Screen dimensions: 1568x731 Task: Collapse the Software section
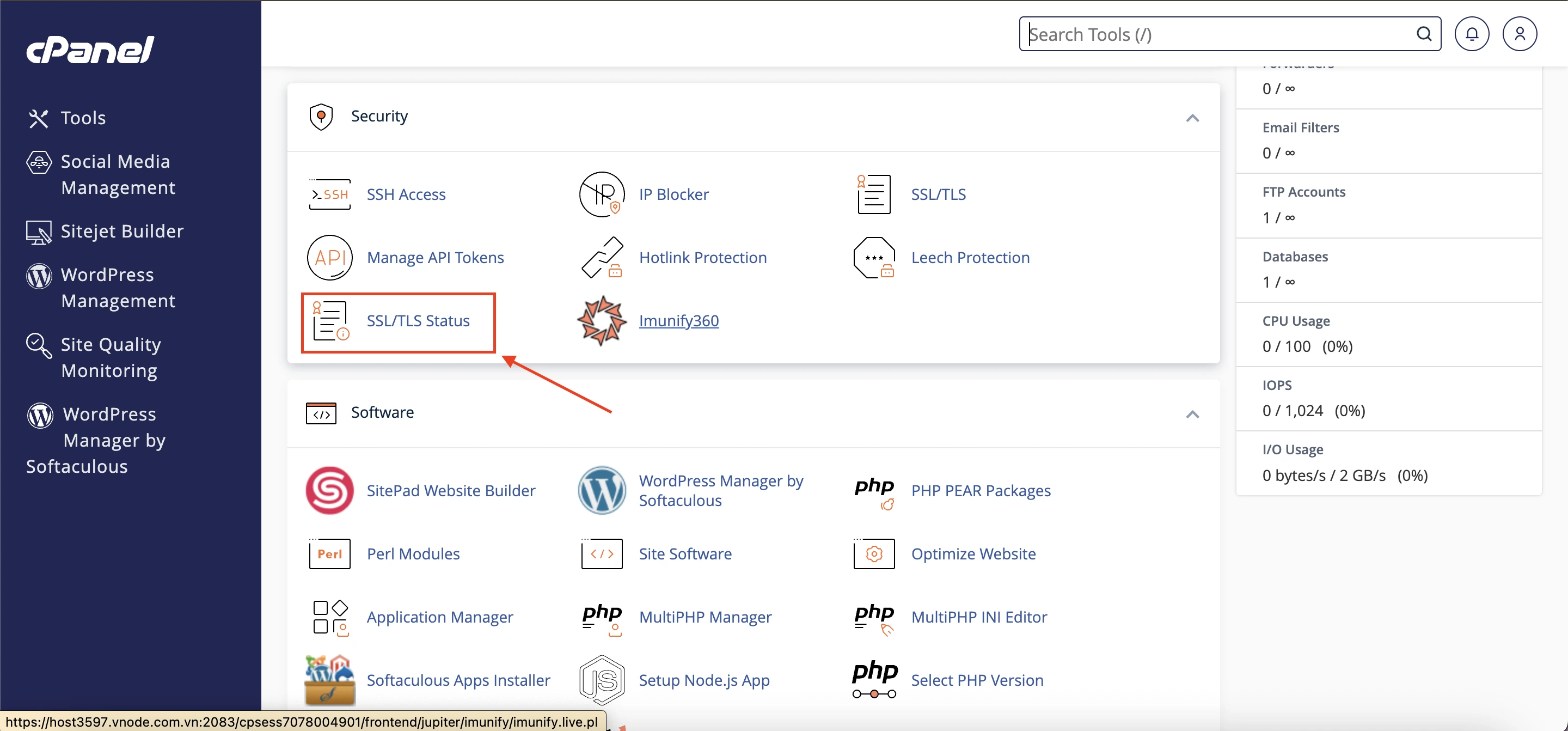click(1192, 415)
